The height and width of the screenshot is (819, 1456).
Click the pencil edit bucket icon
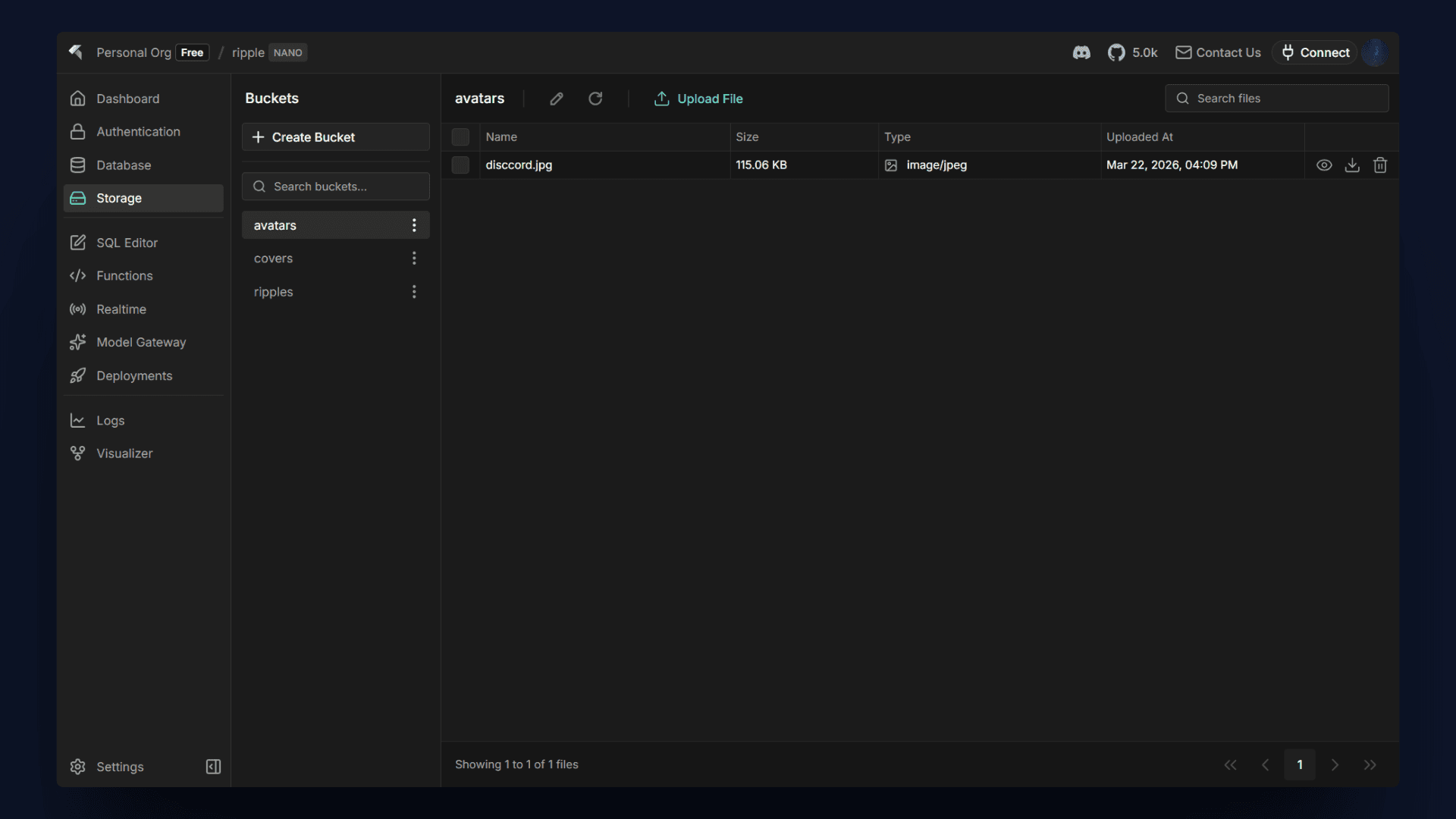pos(557,99)
